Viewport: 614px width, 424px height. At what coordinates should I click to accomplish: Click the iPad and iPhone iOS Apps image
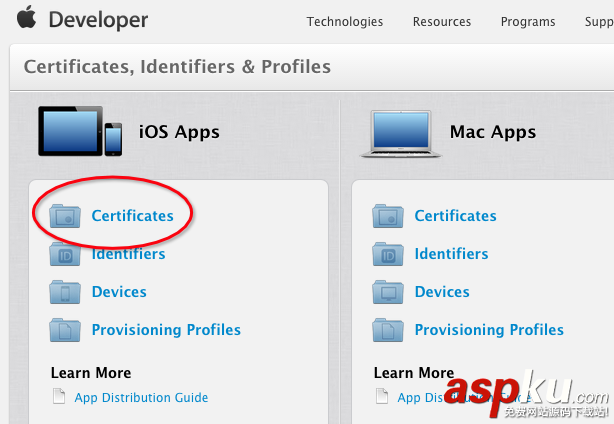point(80,131)
